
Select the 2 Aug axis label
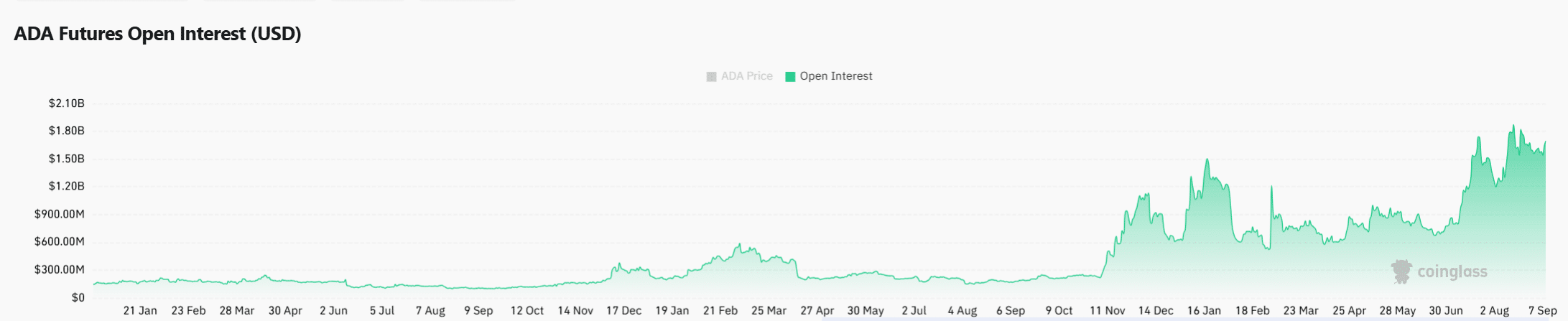[x=1494, y=310]
